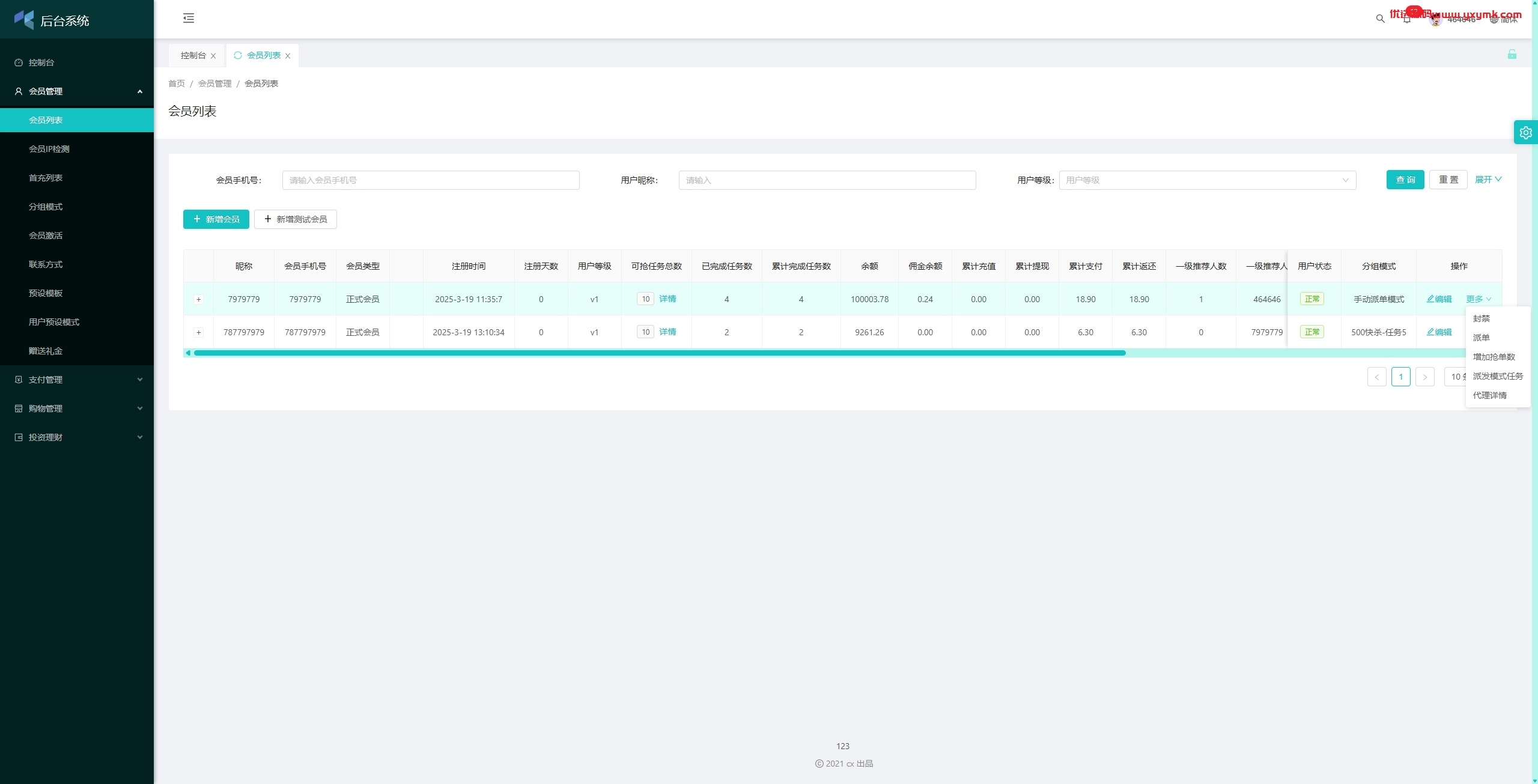This screenshot has height=784, width=1538.
Task: Open the settings gear panel on right edge
Action: point(1526,133)
